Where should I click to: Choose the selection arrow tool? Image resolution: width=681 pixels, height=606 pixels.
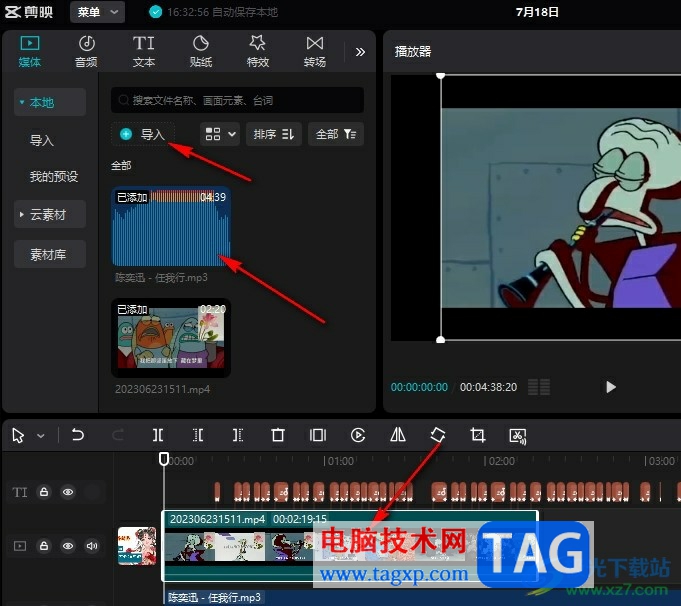coord(18,435)
